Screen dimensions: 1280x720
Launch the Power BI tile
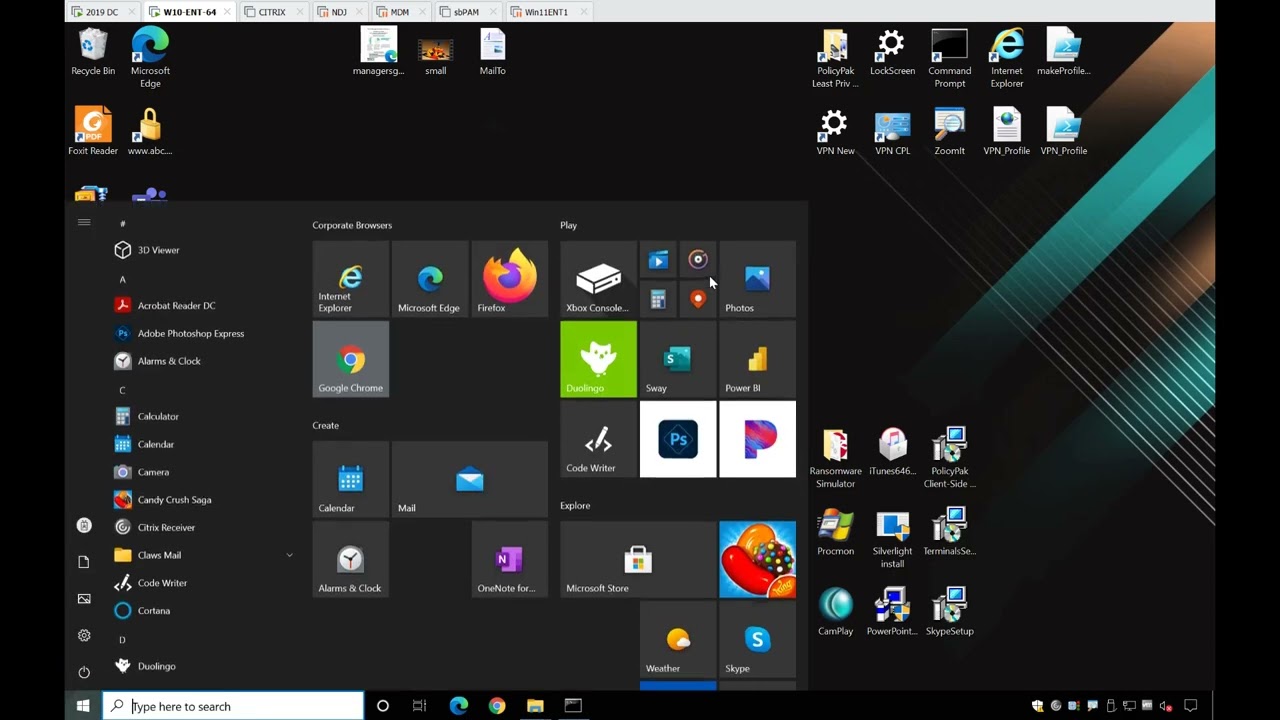coord(758,359)
